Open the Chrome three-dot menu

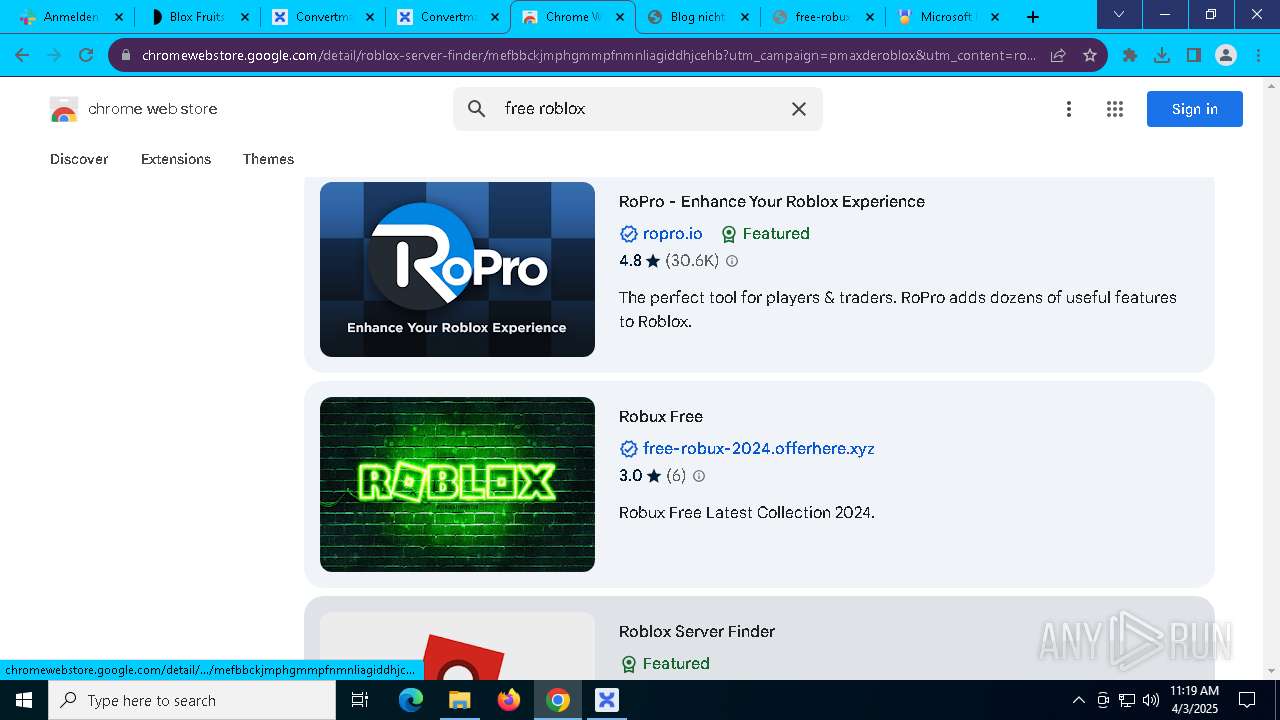coord(1257,55)
